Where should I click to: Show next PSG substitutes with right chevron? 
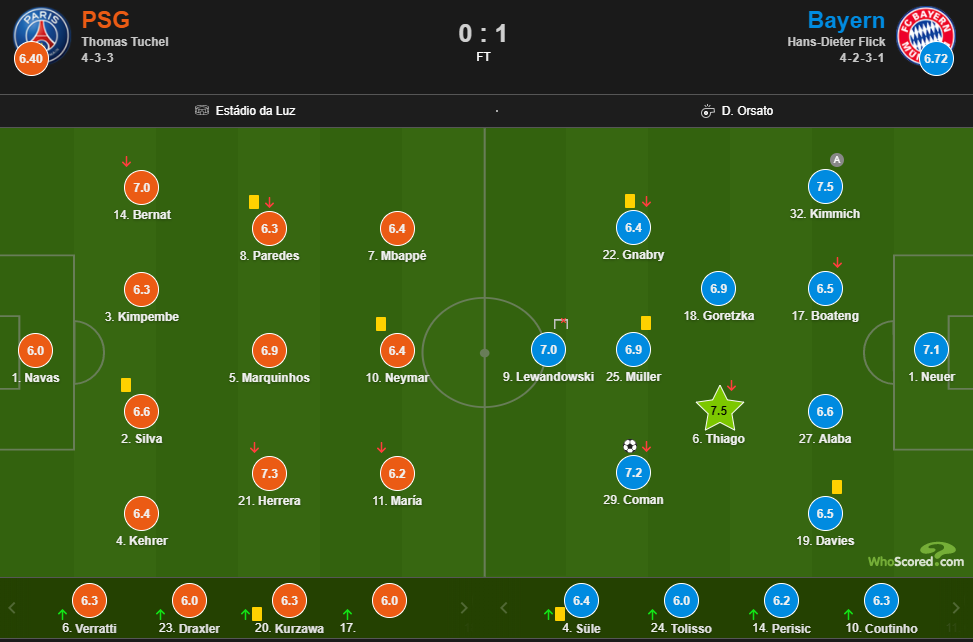(464, 609)
